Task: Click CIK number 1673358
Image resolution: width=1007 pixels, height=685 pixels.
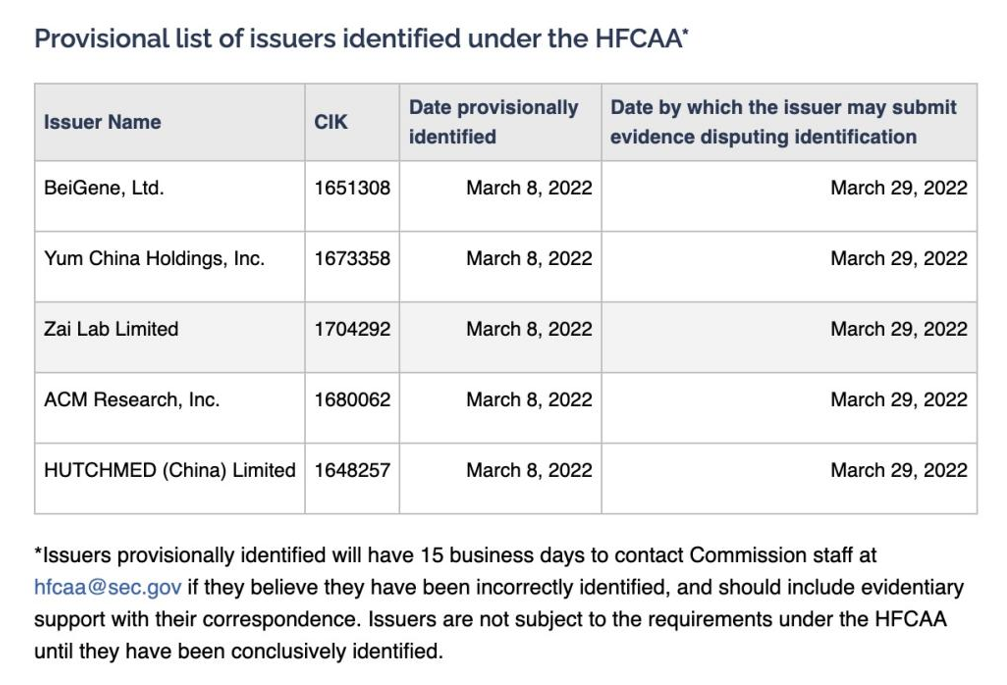Action: coord(352,258)
